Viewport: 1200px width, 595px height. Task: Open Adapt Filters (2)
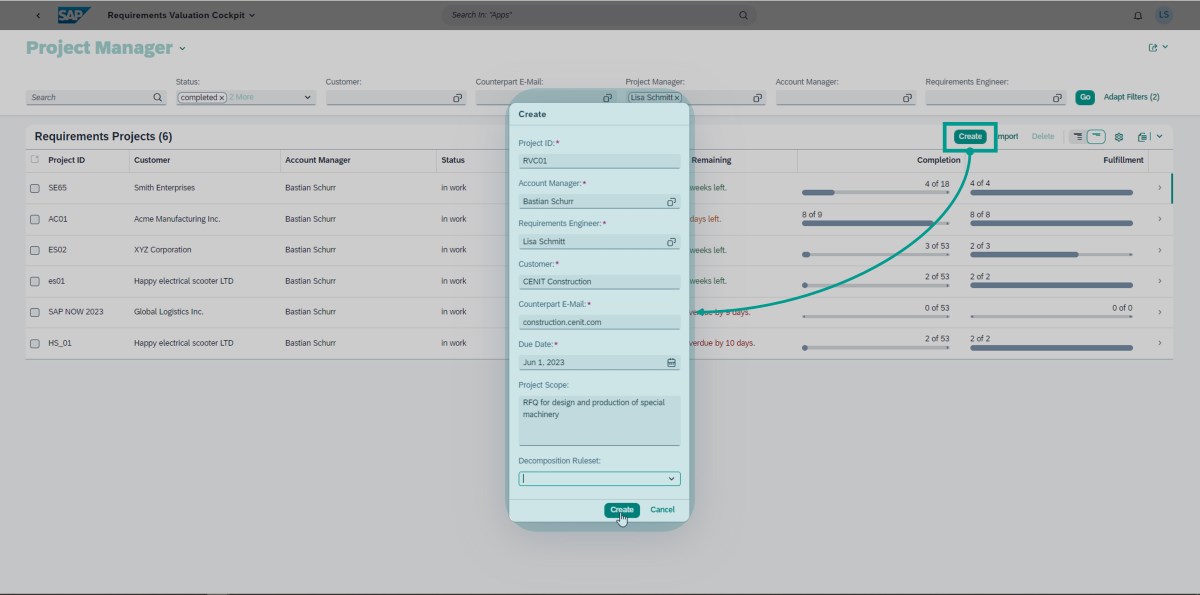click(x=1131, y=97)
